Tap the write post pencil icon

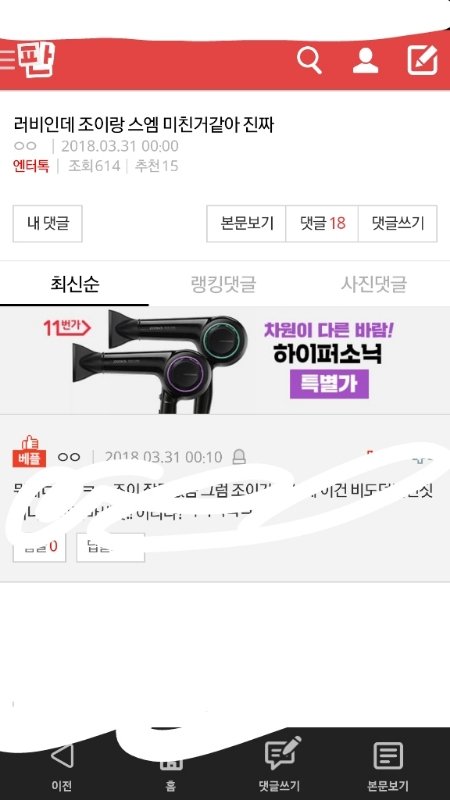coord(422,60)
